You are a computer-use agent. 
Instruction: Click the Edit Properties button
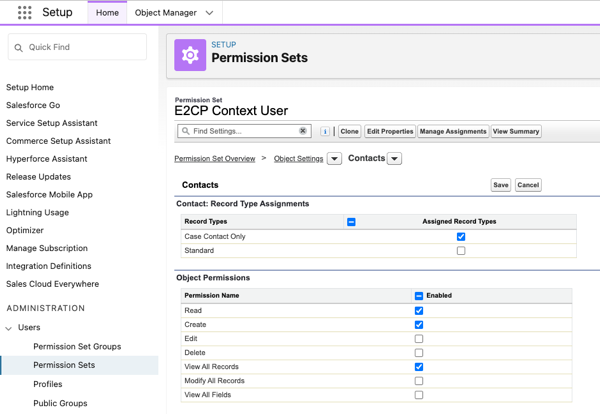point(390,131)
